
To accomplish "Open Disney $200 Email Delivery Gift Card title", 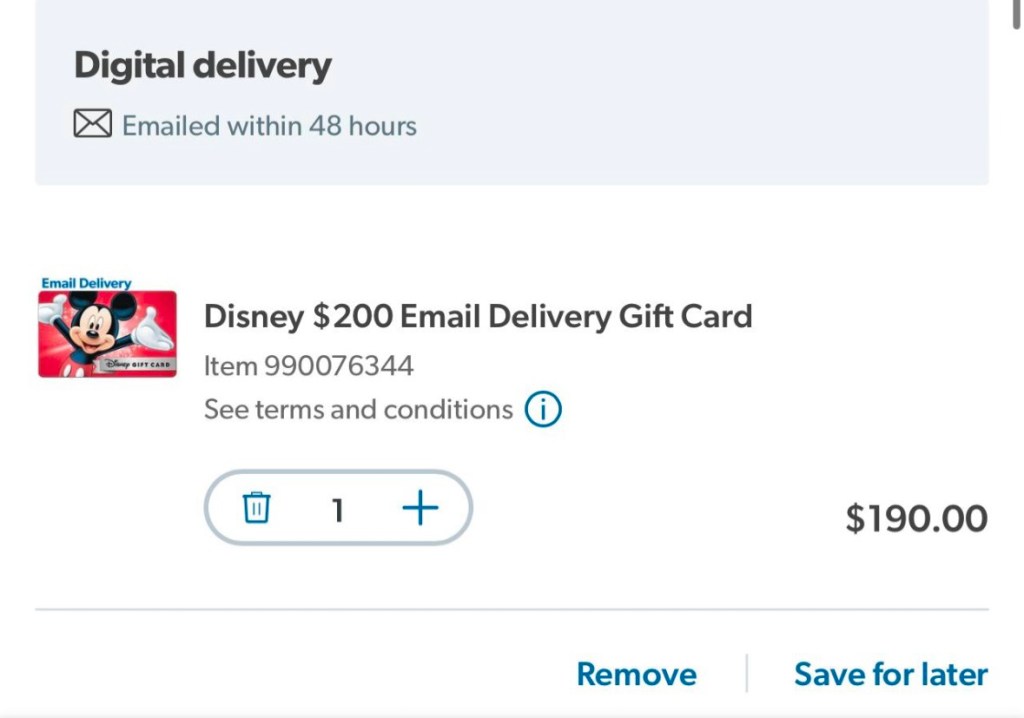I will pyautogui.click(x=478, y=317).
